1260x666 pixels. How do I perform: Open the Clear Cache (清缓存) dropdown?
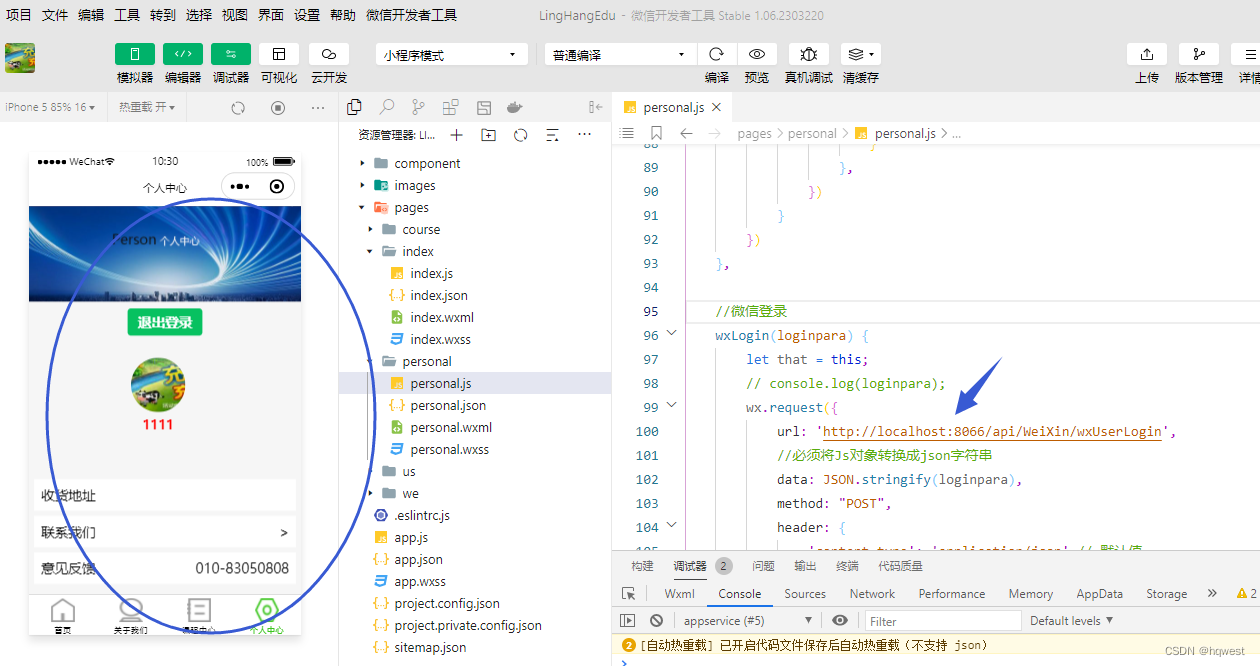tap(860, 54)
